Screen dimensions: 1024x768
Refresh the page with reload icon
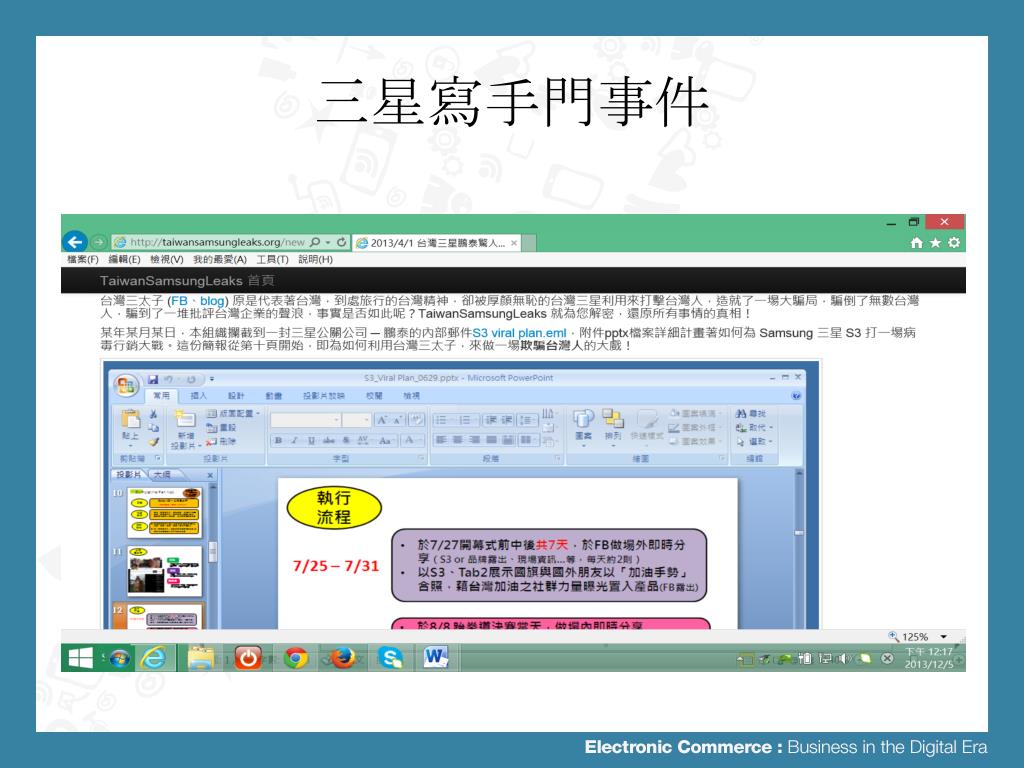[341, 242]
